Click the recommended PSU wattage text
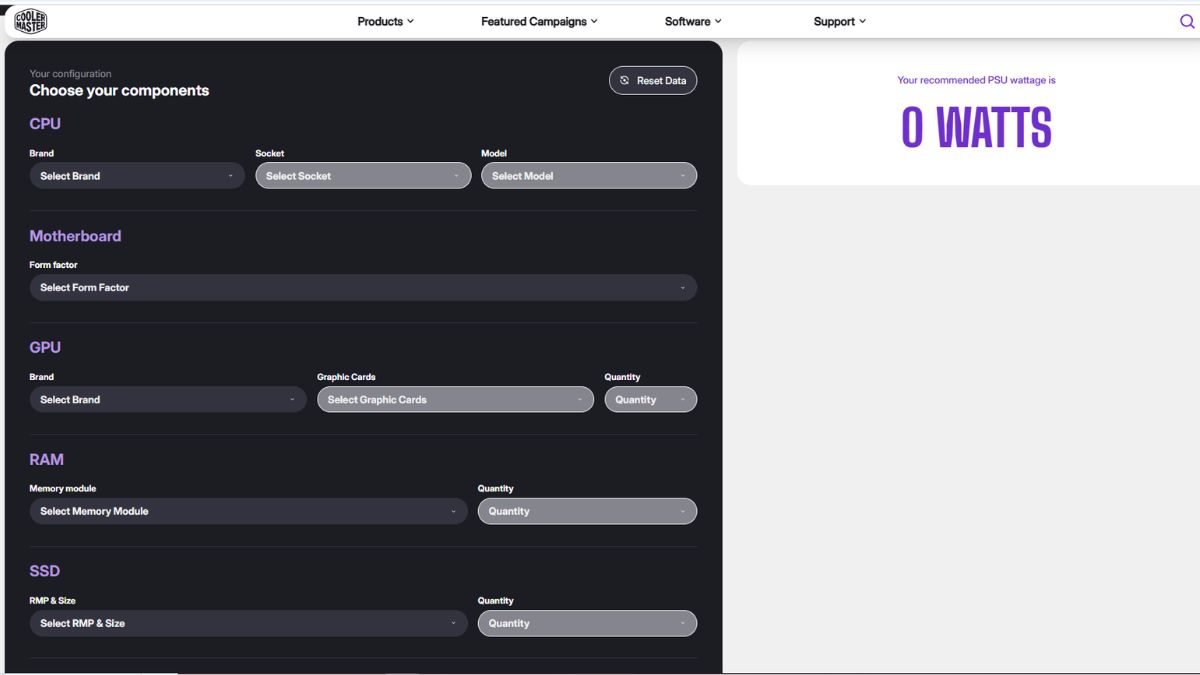 click(976, 80)
